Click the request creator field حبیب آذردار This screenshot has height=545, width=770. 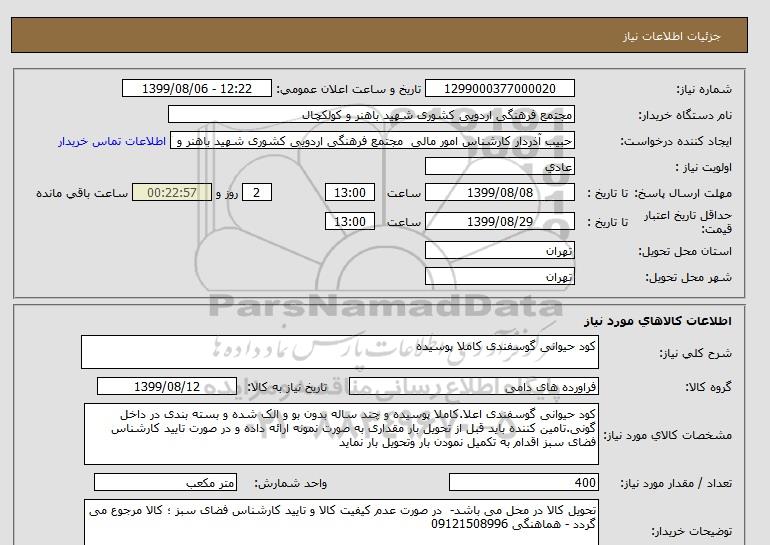[x=372, y=140]
